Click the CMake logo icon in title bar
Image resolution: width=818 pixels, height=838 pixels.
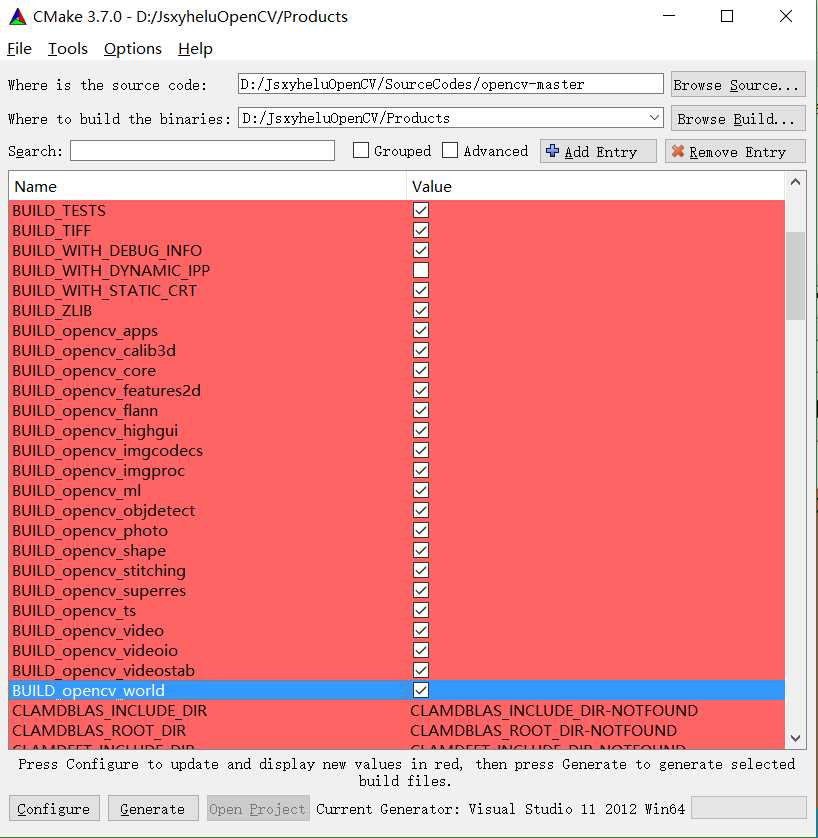(x=18, y=17)
